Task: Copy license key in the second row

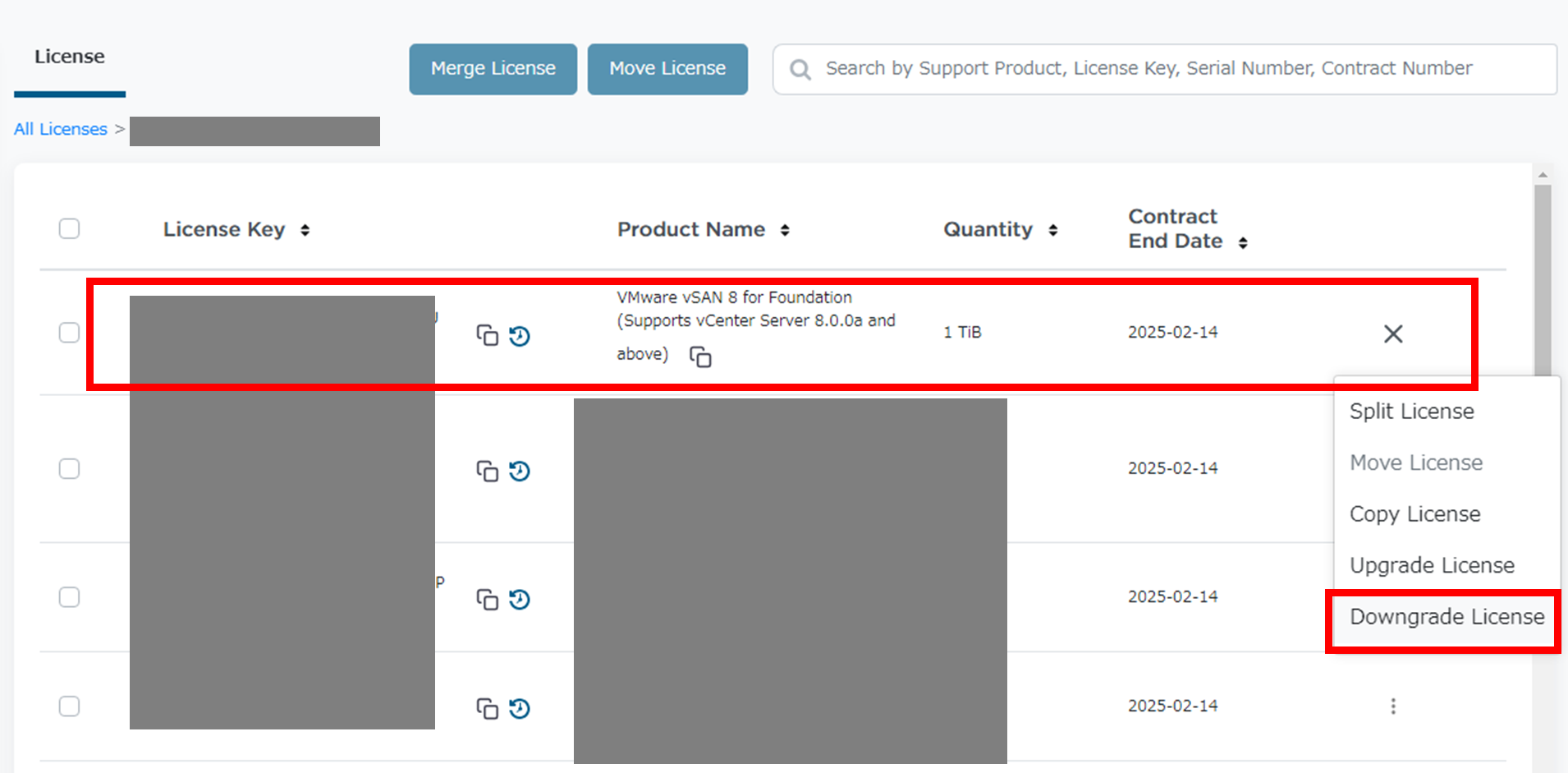Action: (x=488, y=471)
